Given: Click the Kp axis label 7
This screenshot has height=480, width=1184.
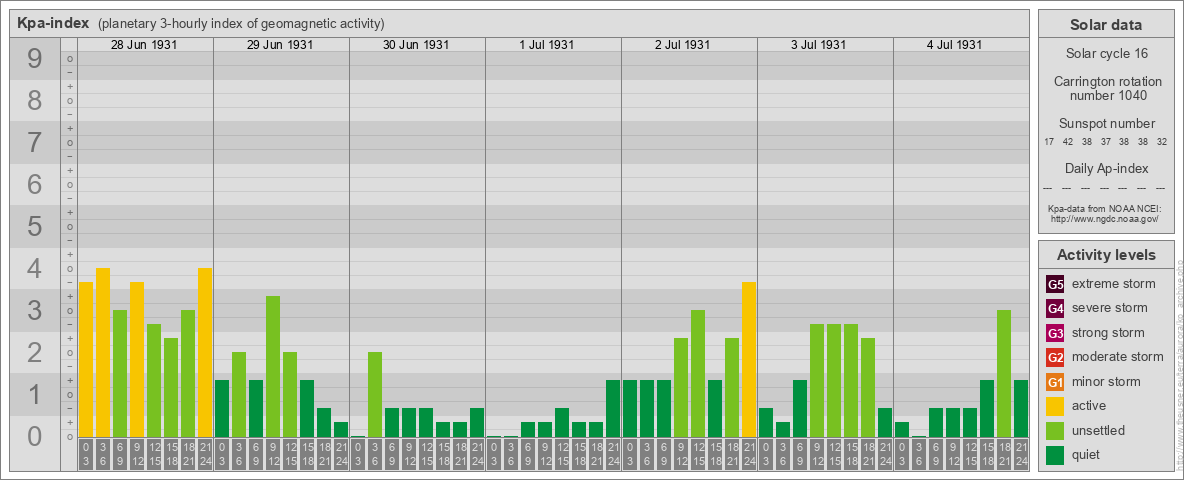Looking at the screenshot, I should click(35, 142).
